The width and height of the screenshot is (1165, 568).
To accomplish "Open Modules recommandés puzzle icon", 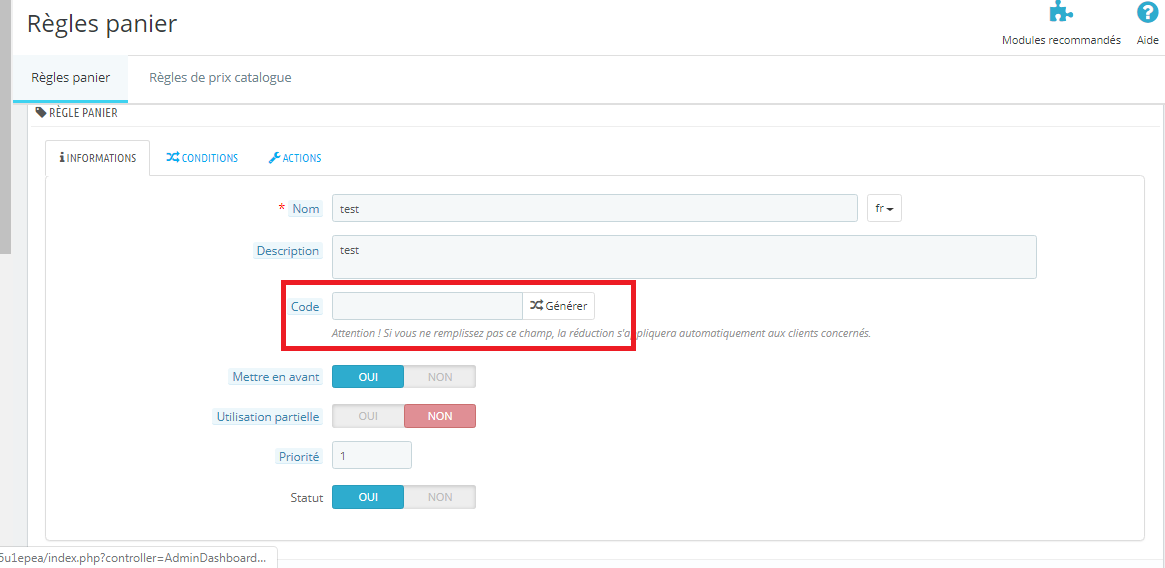I will [x=1061, y=12].
